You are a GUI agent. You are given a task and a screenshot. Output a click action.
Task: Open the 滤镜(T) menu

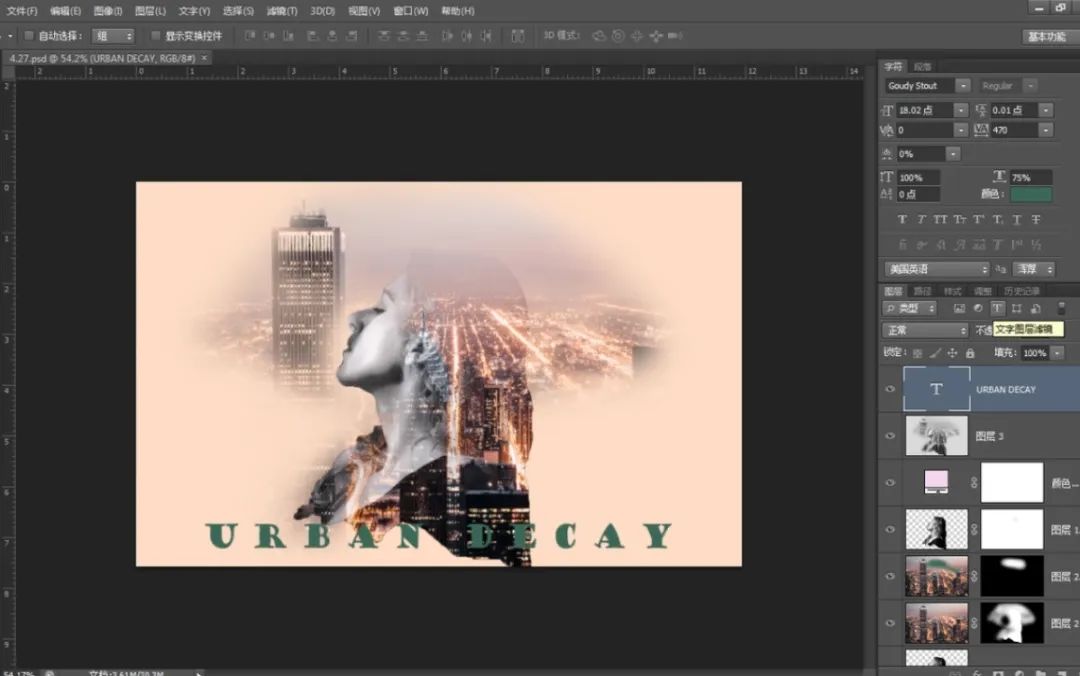click(282, 11)
